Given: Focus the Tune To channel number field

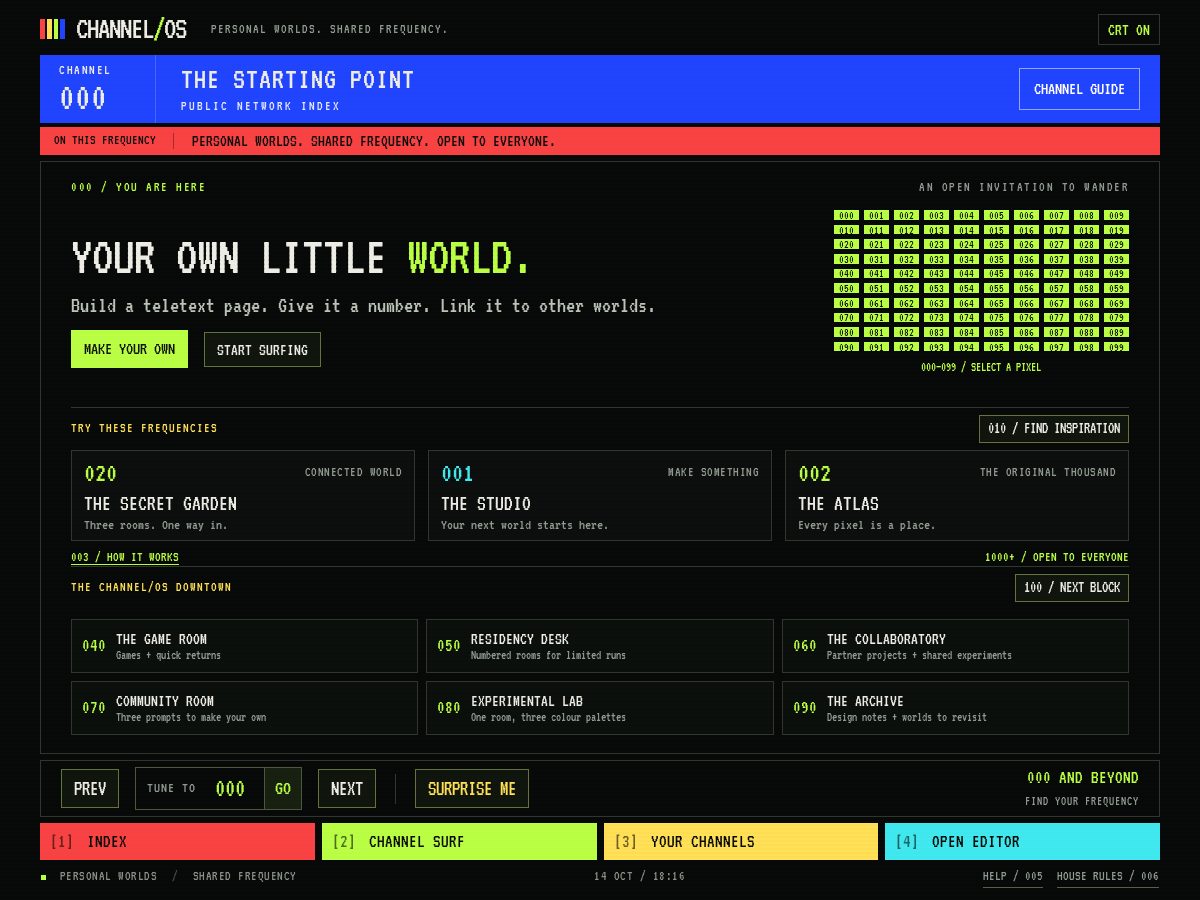Looking at the screenshot, I should tap(230, 789).
